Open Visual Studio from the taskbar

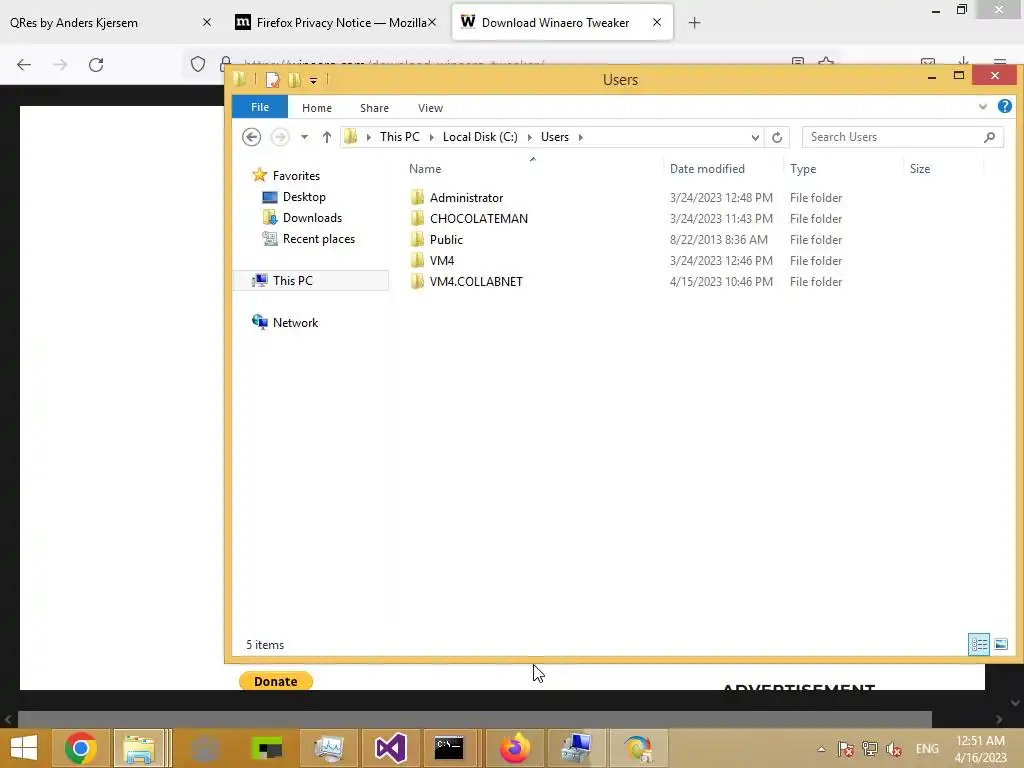[x=391, y=748]
